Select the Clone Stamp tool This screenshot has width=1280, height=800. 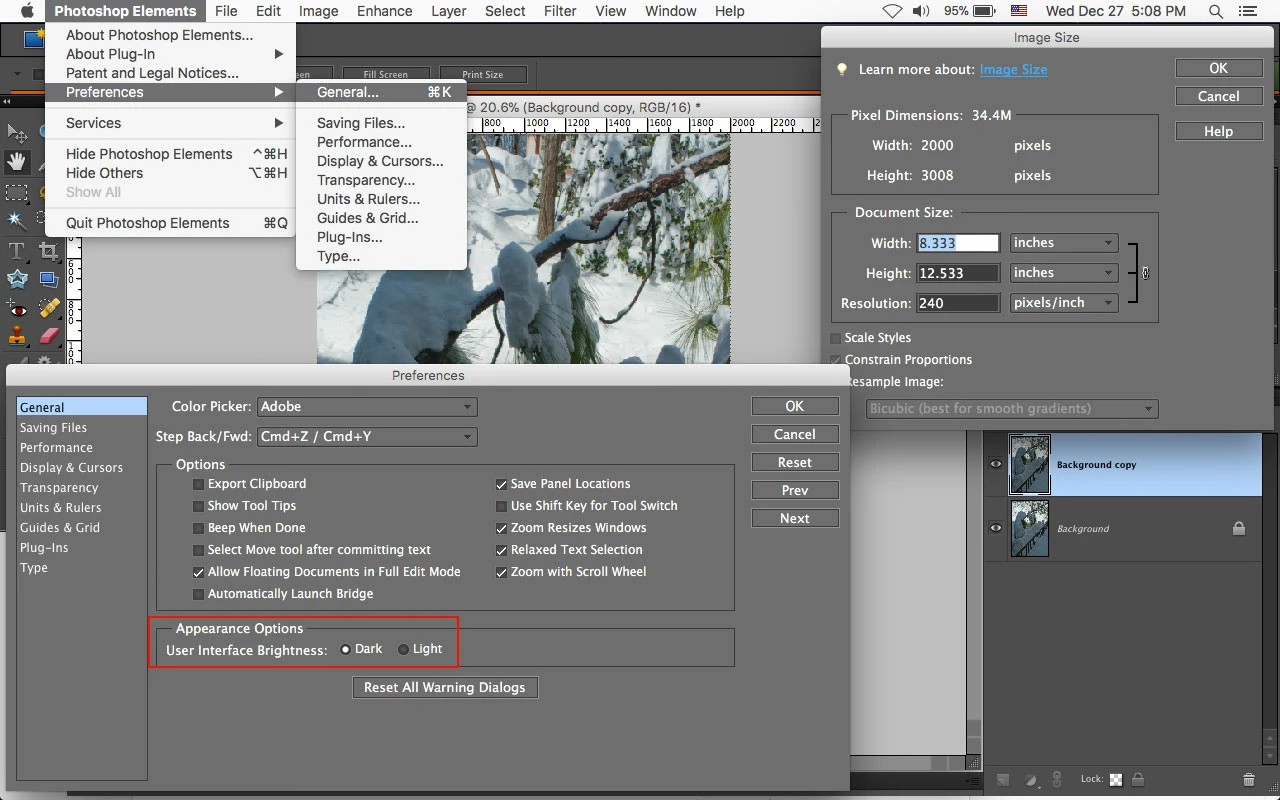[x=17, y=336]
